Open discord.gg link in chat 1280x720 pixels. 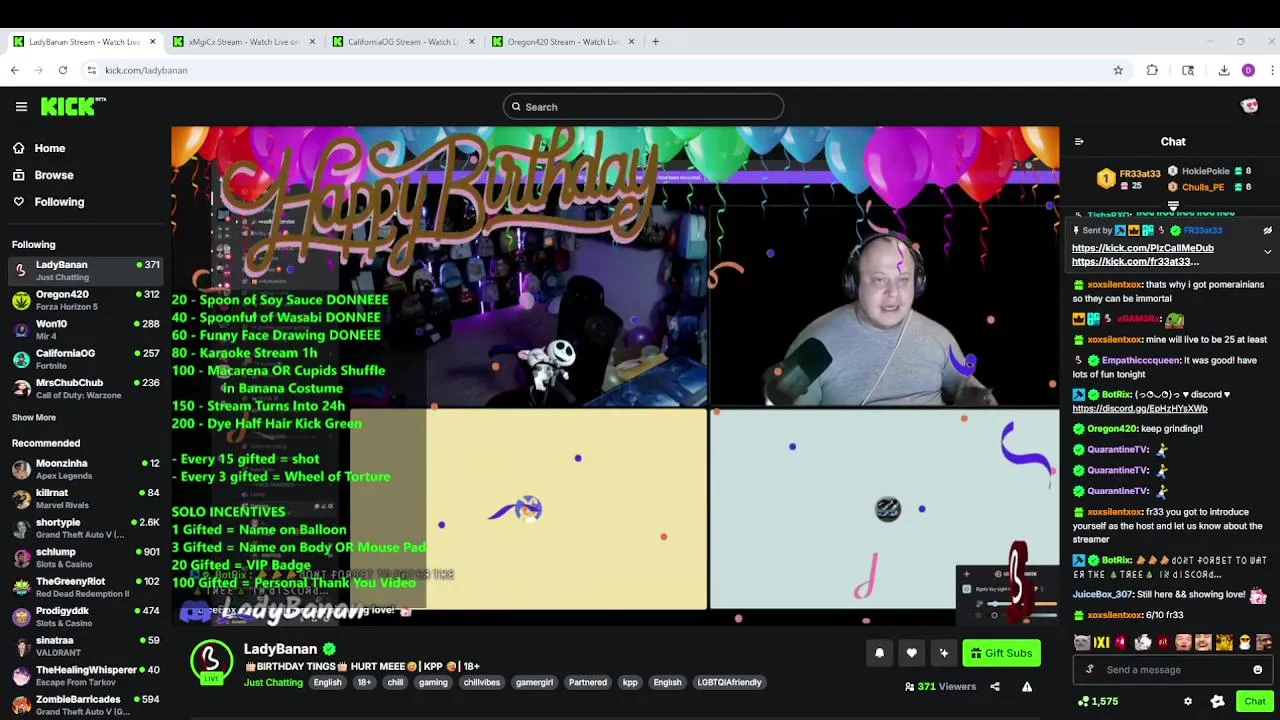1140,409
